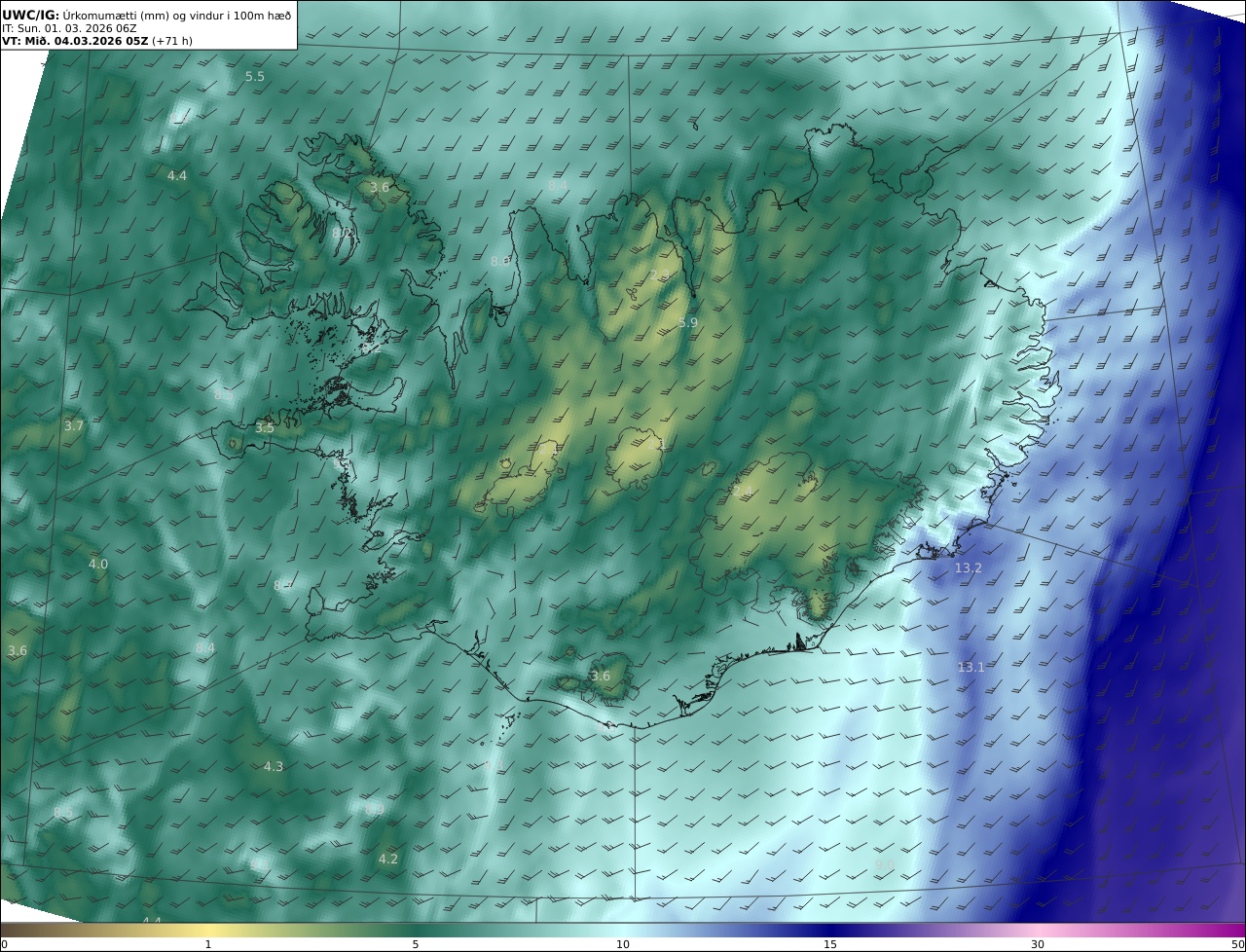
Task: Click the 4.3 value label on the map
Action: [274, 766]
